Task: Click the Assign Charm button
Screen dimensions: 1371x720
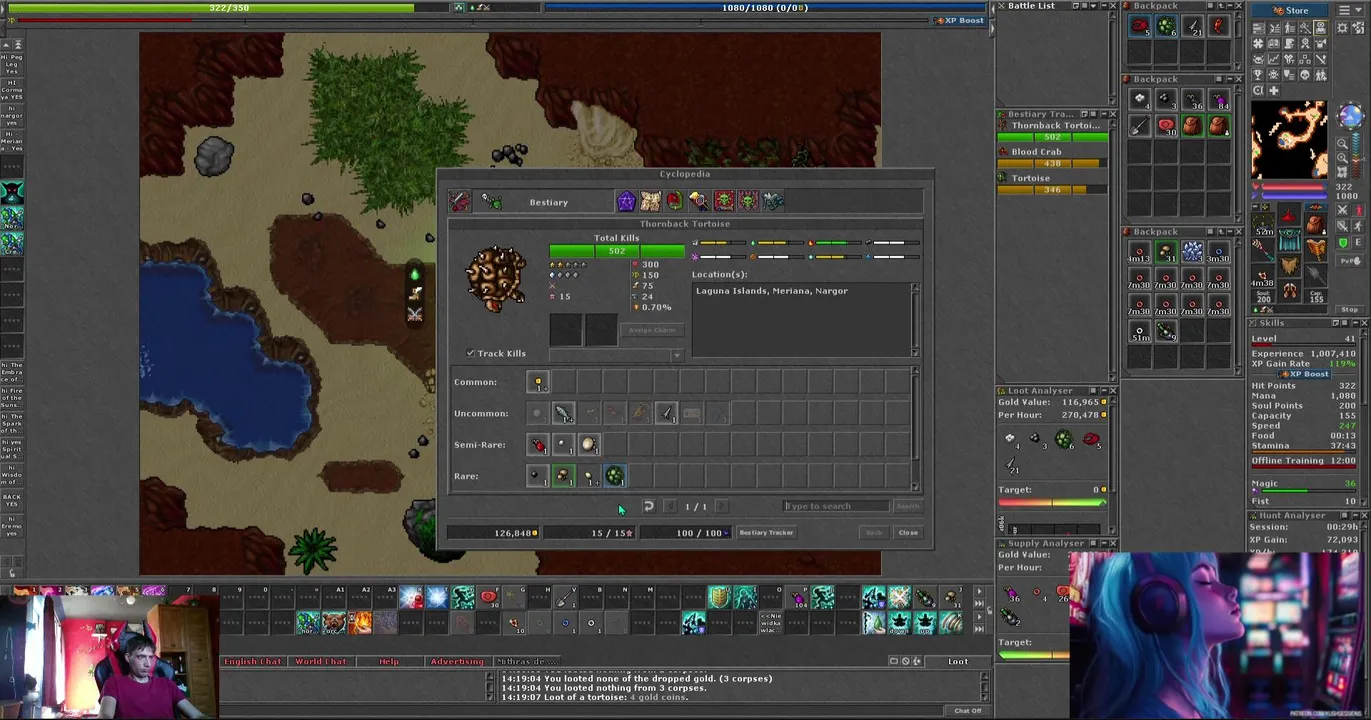Action: [x=652, y=330]
